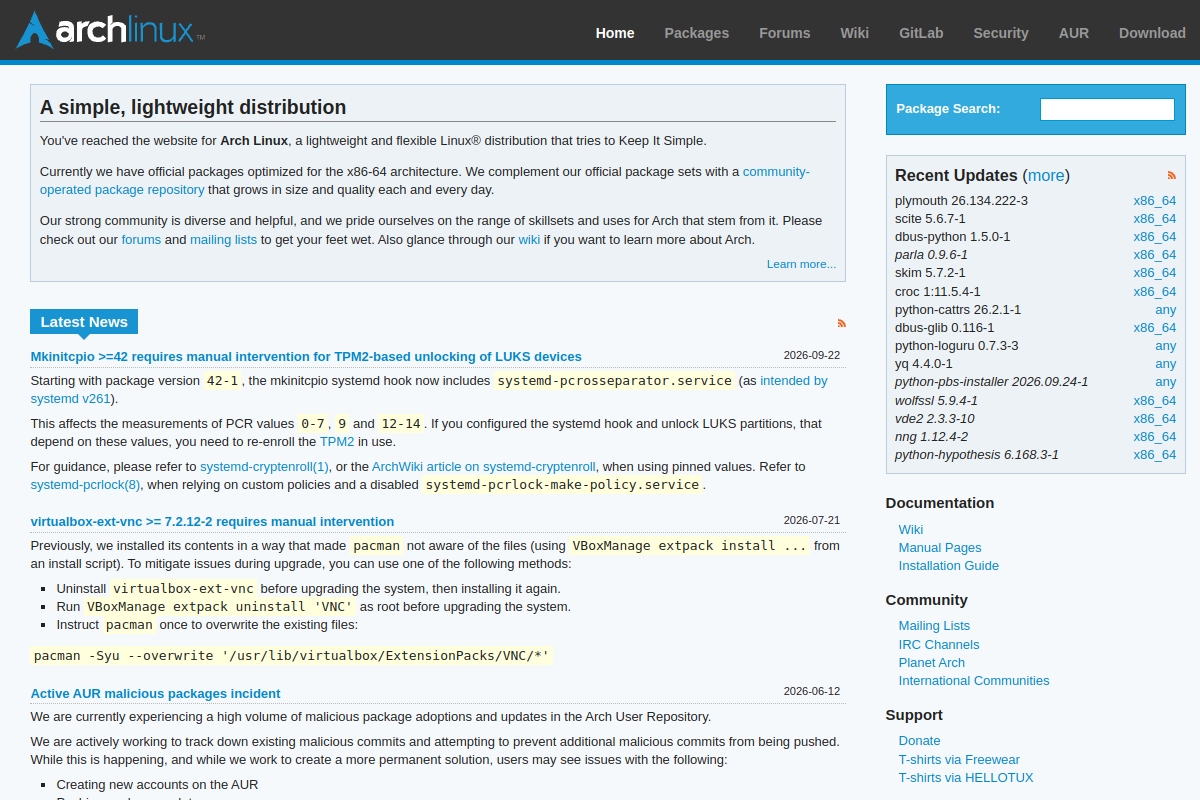1200x800 pixels.
Task: Open the Planet Arch link
Action: pos(932,662)
